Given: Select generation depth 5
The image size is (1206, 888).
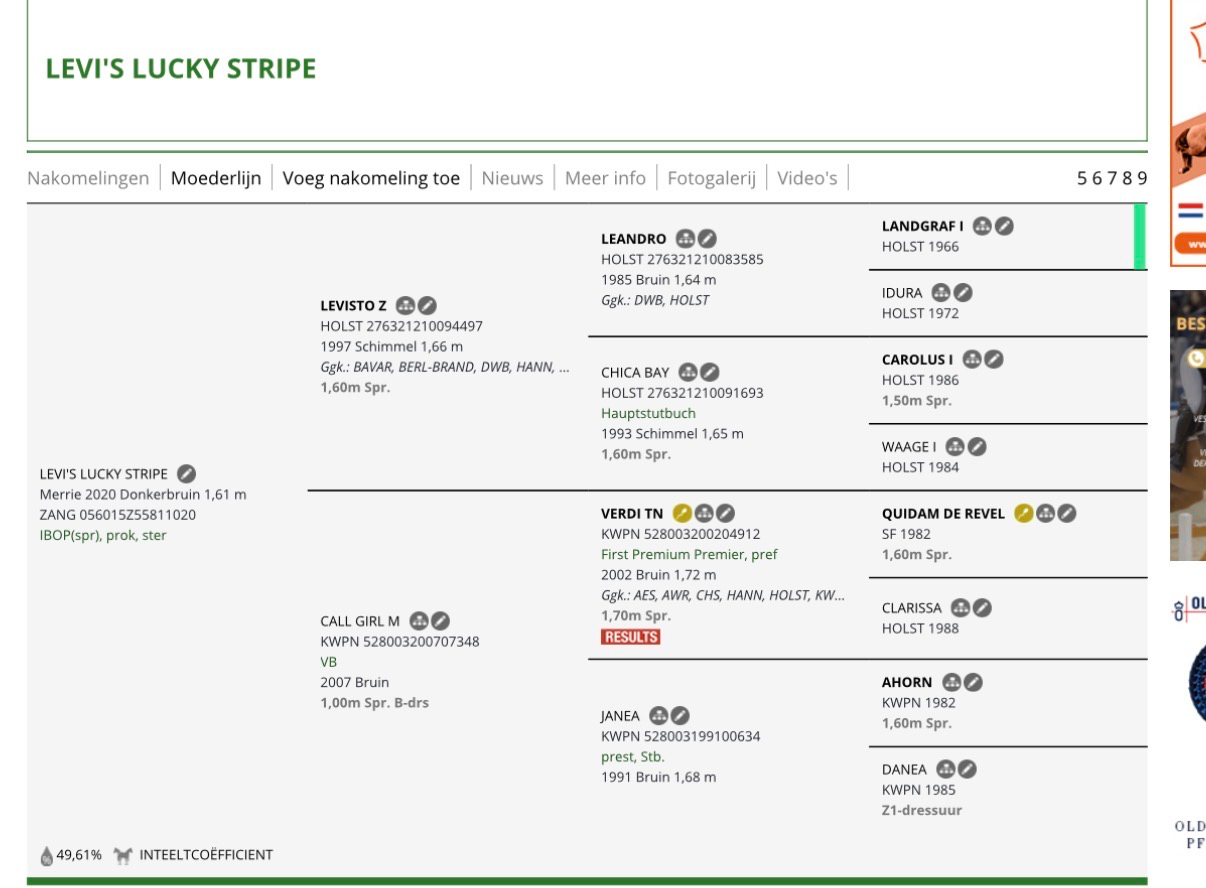Looking at the screenshot, I should [x=1082, y=178].
